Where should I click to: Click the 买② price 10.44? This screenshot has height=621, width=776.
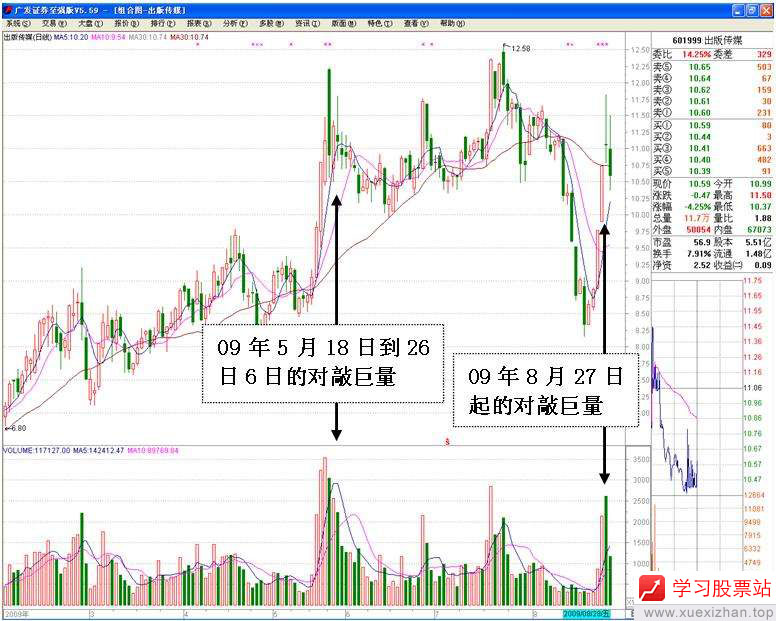(700, 137)
